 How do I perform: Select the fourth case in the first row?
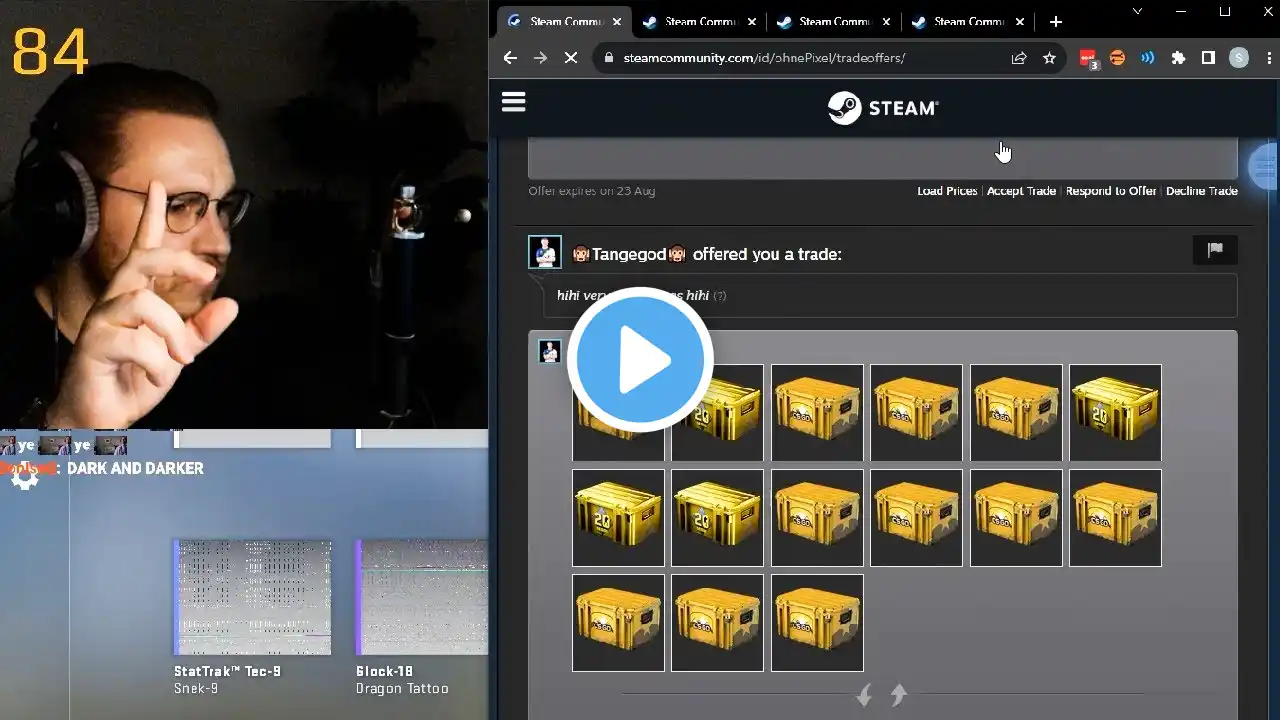pos(916,413)
